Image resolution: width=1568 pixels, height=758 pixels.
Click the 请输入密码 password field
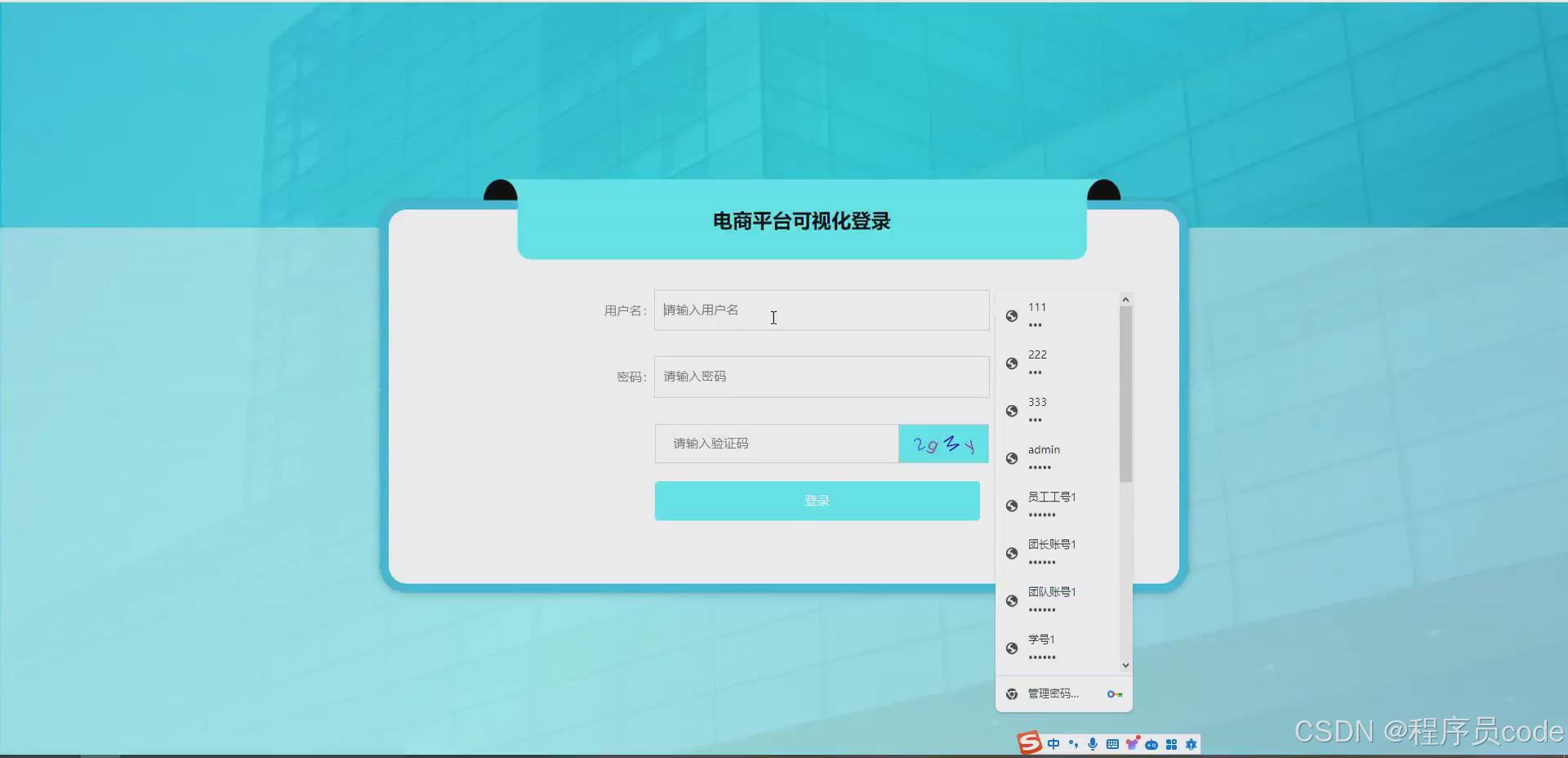(x=820, y=377)
